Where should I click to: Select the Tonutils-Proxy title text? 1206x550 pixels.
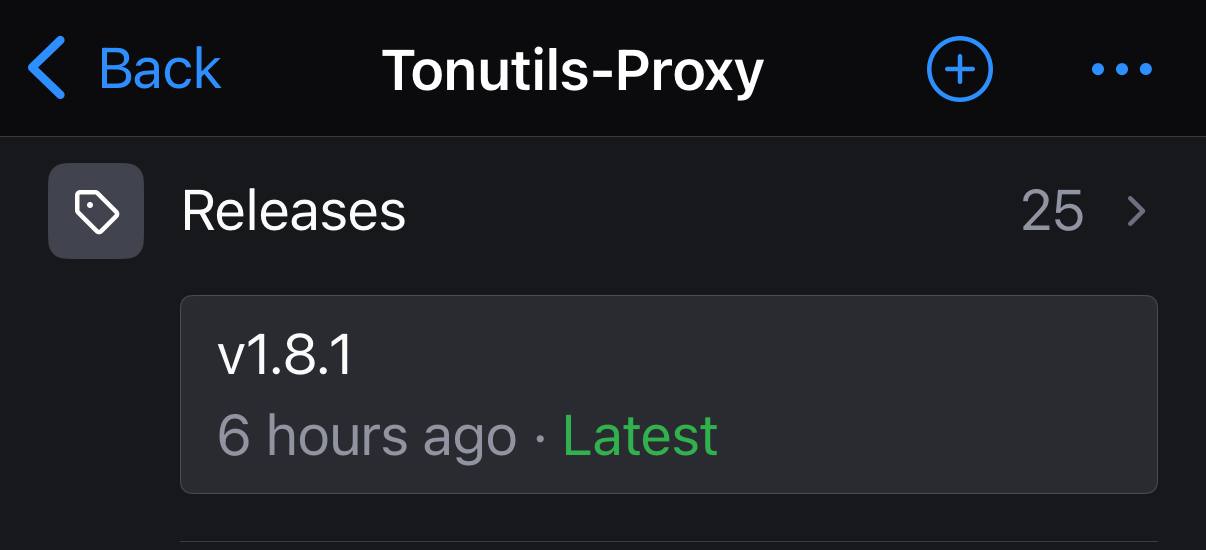point(573,70)
